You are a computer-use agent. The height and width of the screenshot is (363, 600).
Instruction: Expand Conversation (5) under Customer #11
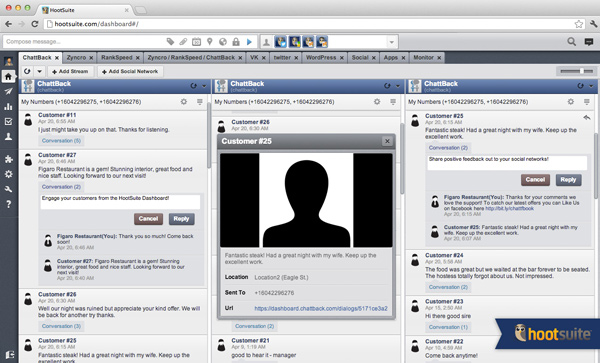(x=61, y=141)
